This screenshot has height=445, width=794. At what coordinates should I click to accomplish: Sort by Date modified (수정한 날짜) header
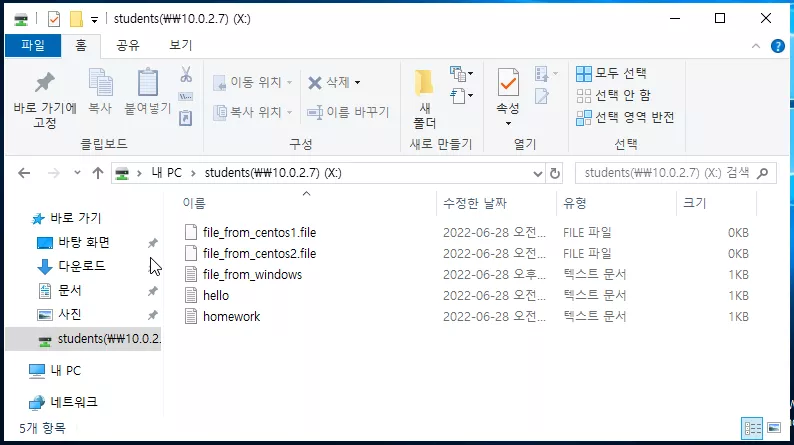474,204
